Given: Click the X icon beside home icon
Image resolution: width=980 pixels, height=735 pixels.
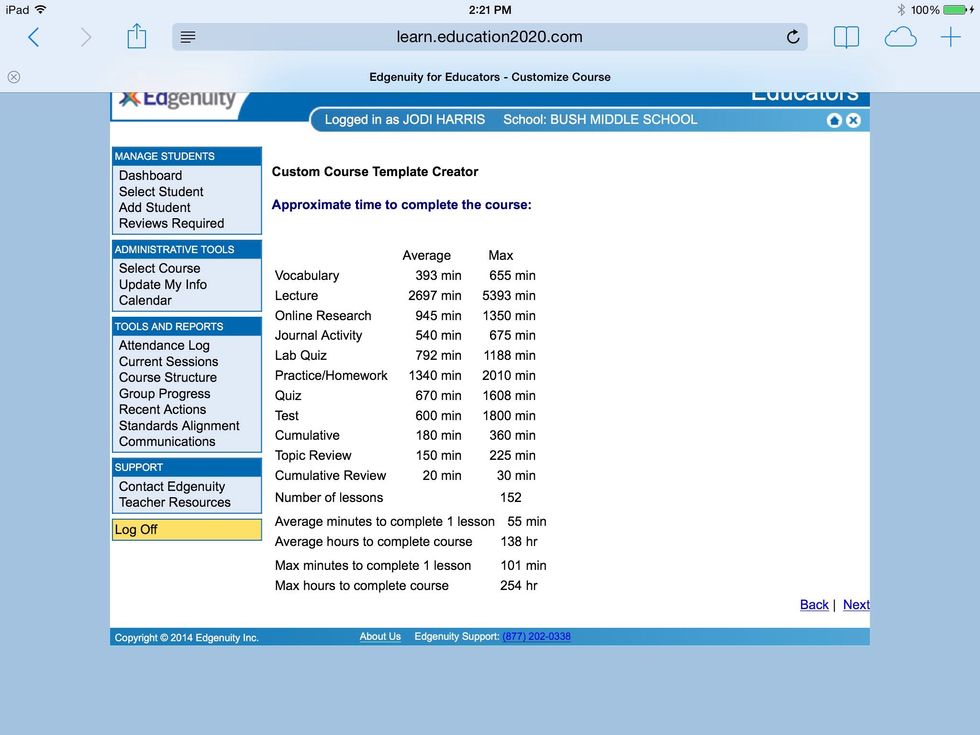Looking at the screenshot, I should (x=853, y=120).
